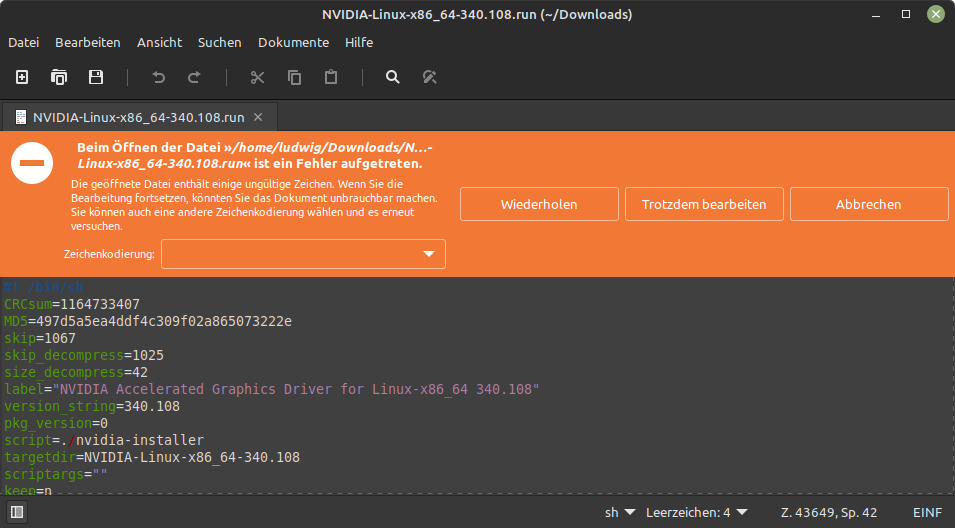
Task: Open the Suchen menu
Action: click(220, 43)
